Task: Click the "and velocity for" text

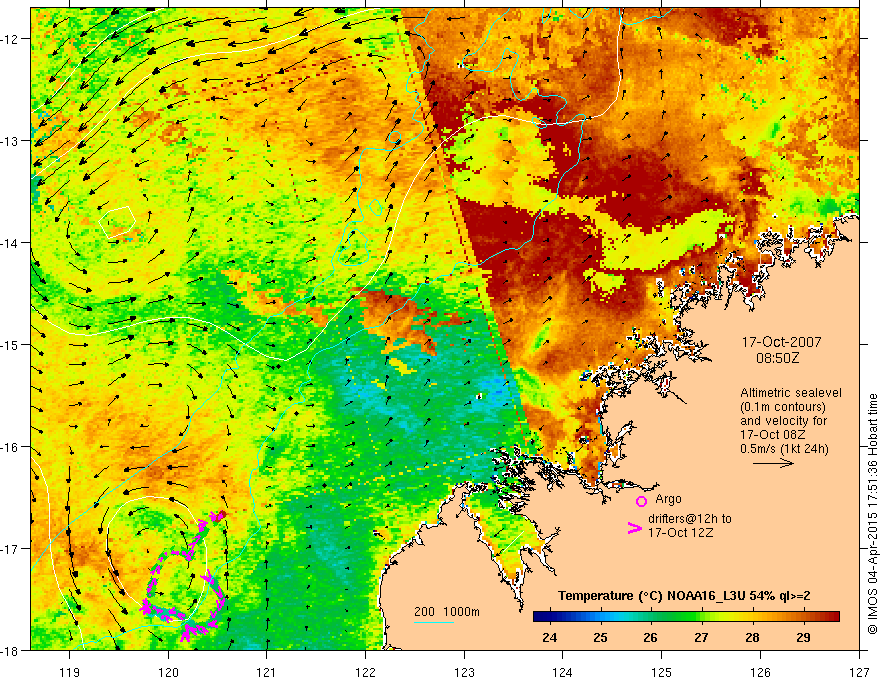Action: click(x=783, y=420)
